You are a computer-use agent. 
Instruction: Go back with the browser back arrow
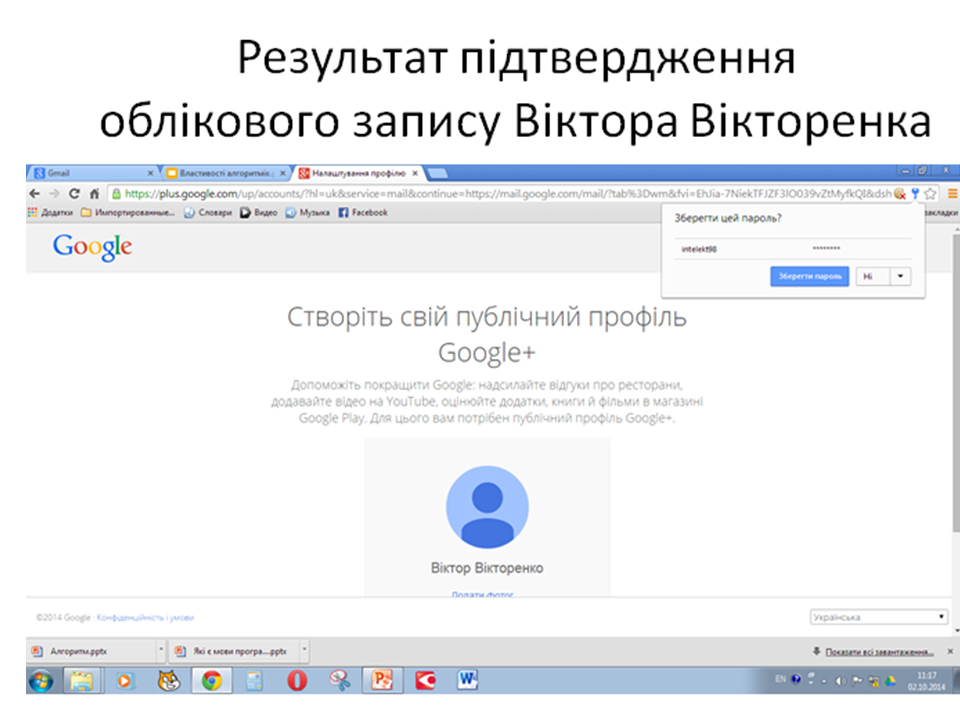tap(34, 193)
